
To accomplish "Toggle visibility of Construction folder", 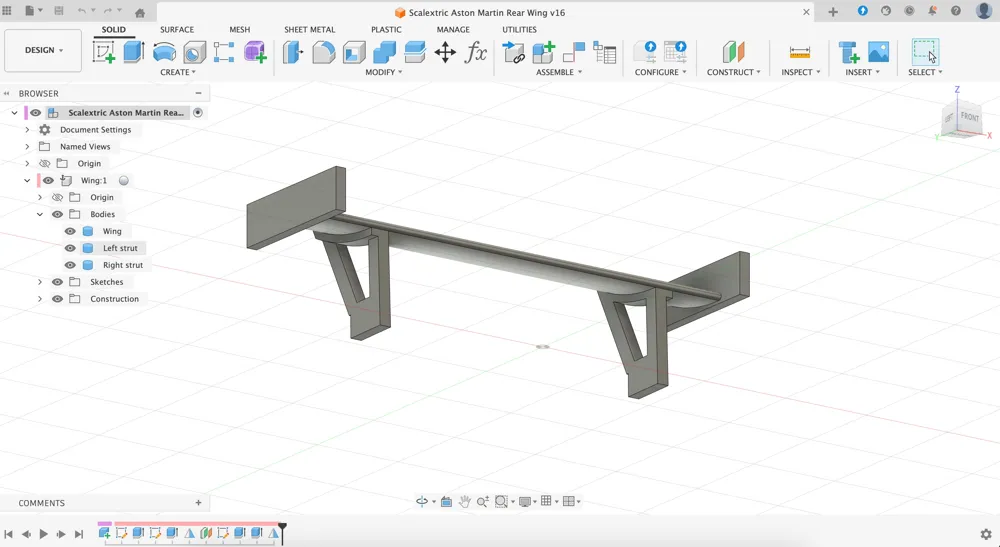I will point(57,299).
